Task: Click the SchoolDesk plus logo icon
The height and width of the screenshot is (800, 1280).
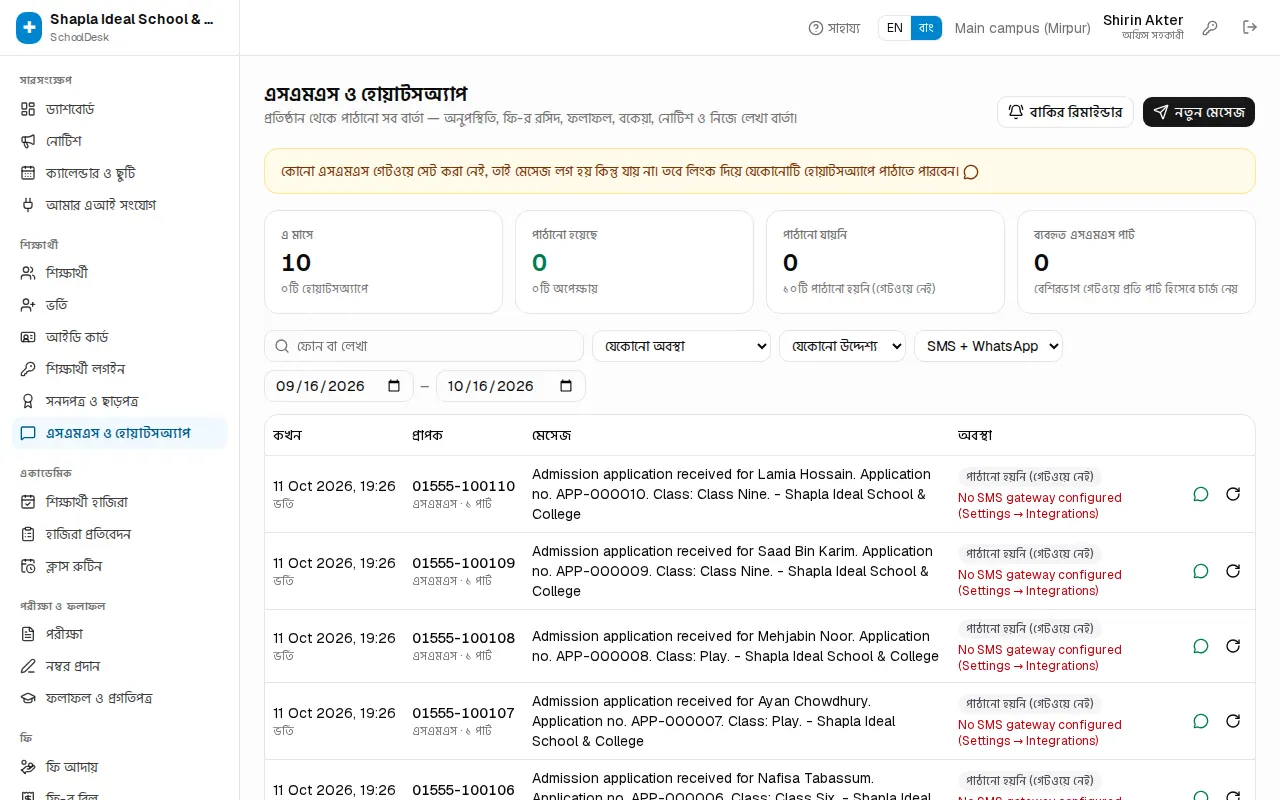Action: point(29,28)
